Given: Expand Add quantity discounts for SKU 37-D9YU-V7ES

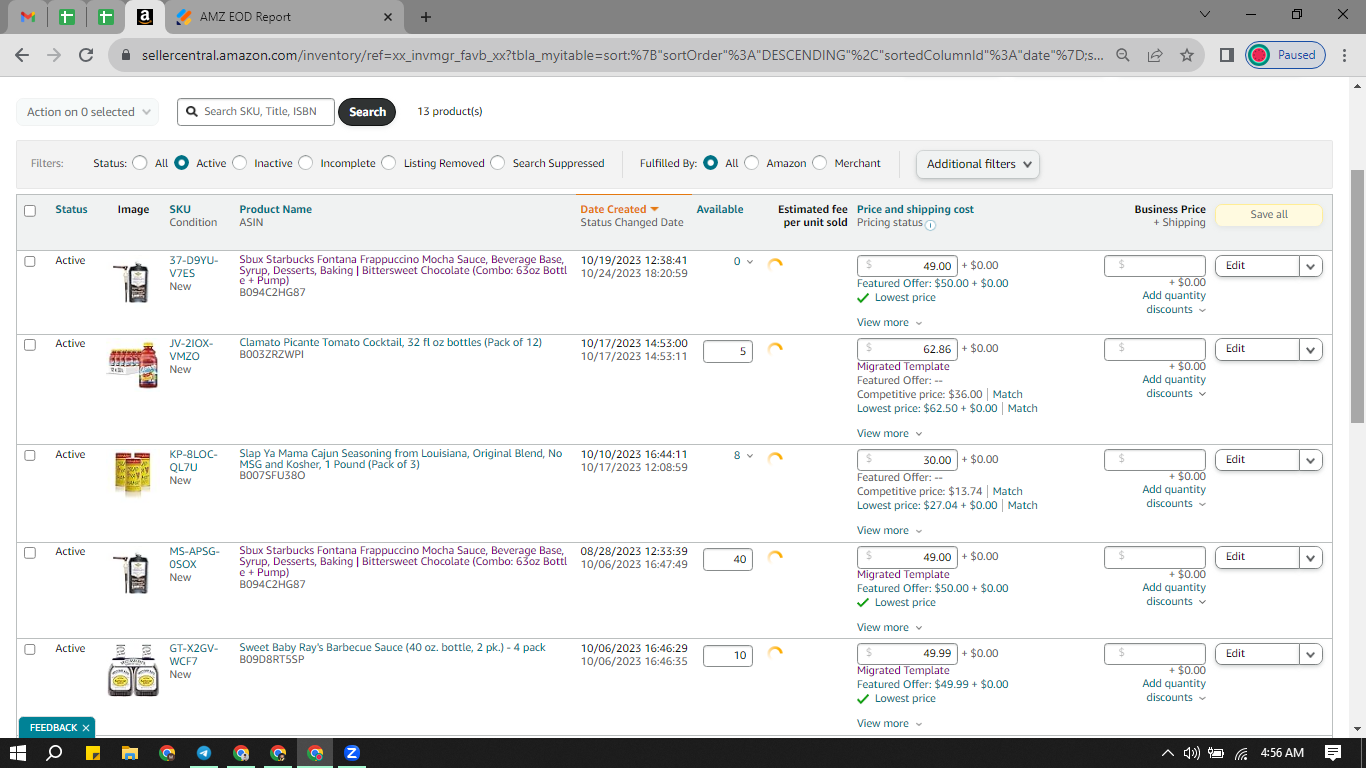Looking at the screenshot, I should click(x=1174, y=303).
